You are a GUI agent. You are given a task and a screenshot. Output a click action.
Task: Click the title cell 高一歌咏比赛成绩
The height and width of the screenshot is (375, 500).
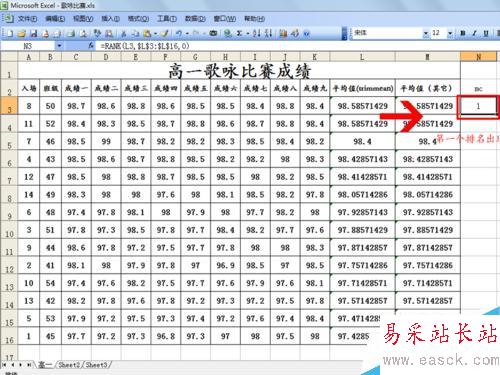[239, 71]
